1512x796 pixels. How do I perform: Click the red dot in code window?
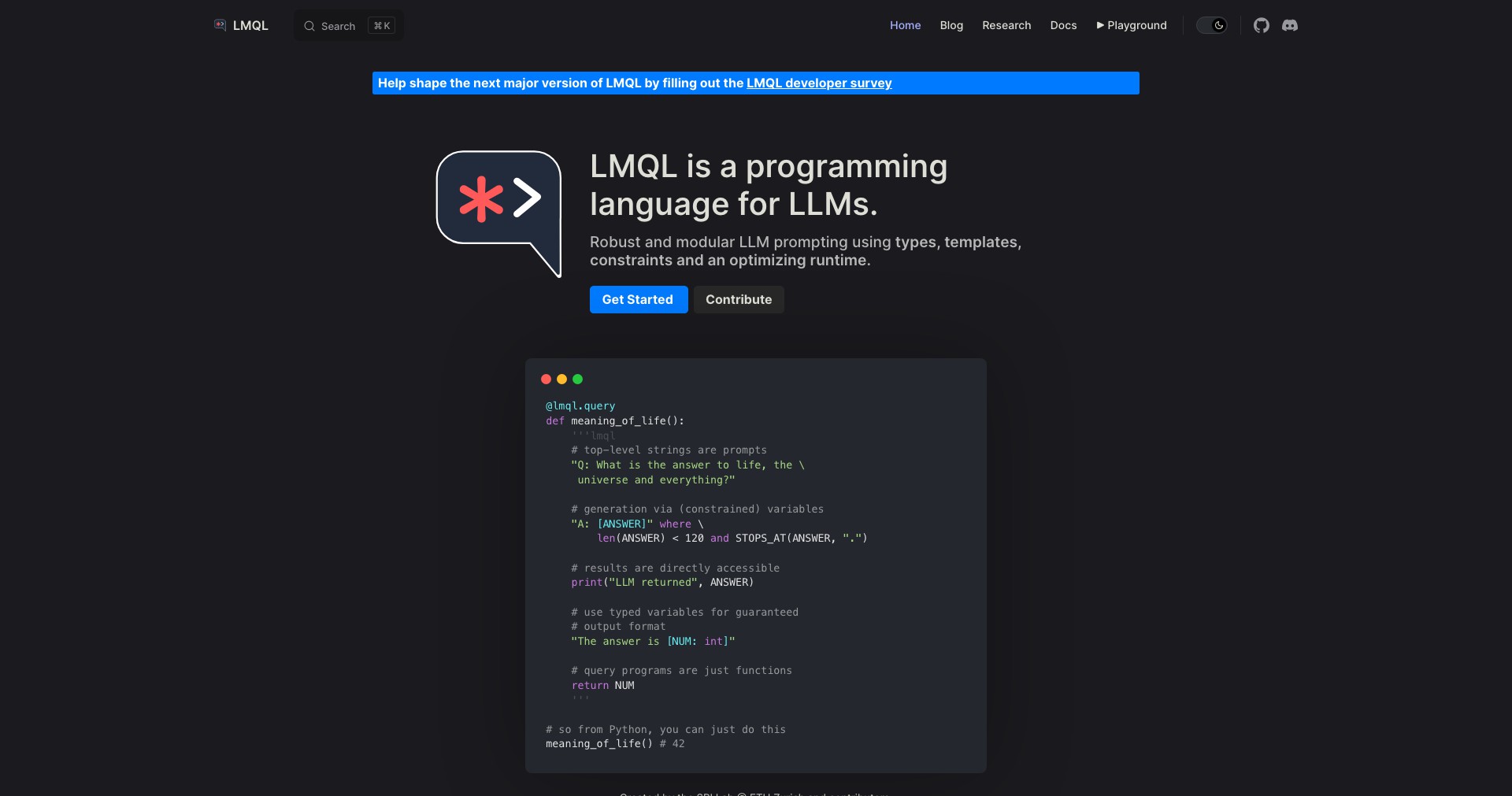(x=546, y=379)
